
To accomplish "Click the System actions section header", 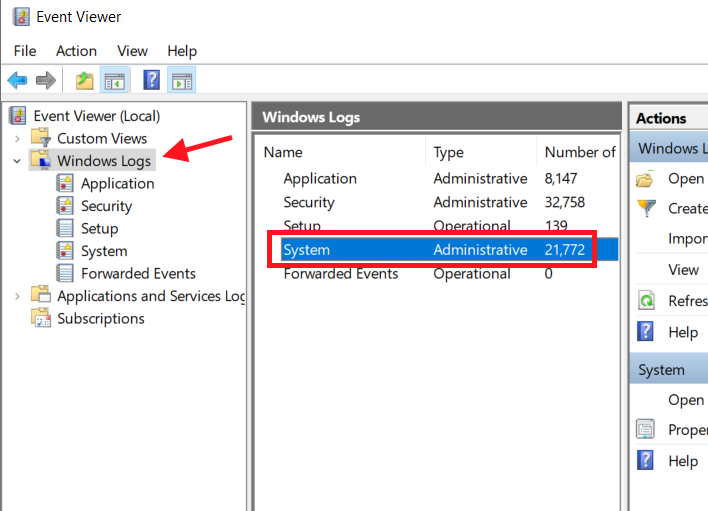I will click(669, 370).
